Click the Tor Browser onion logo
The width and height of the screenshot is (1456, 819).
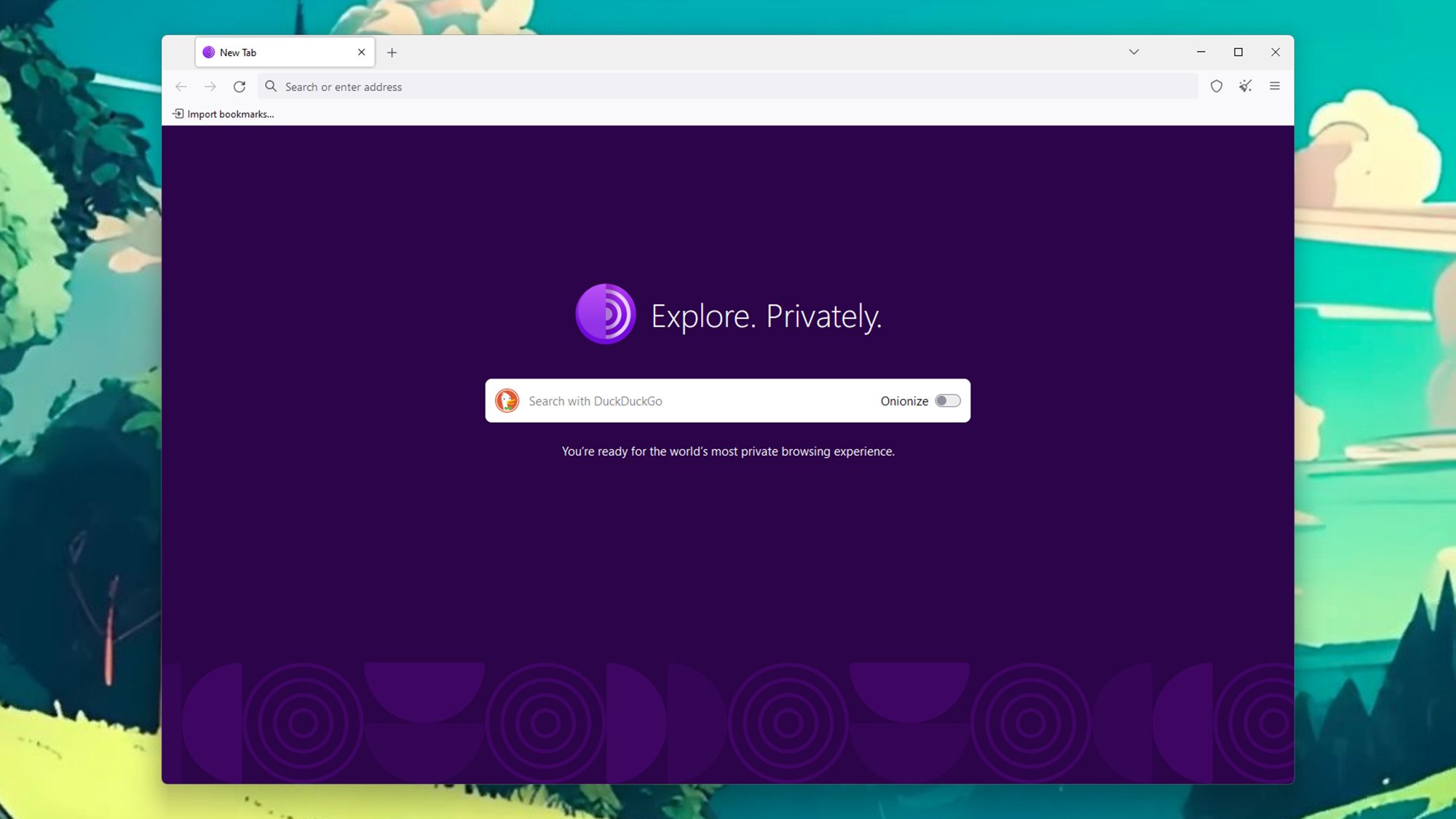[x=605, y=314]
